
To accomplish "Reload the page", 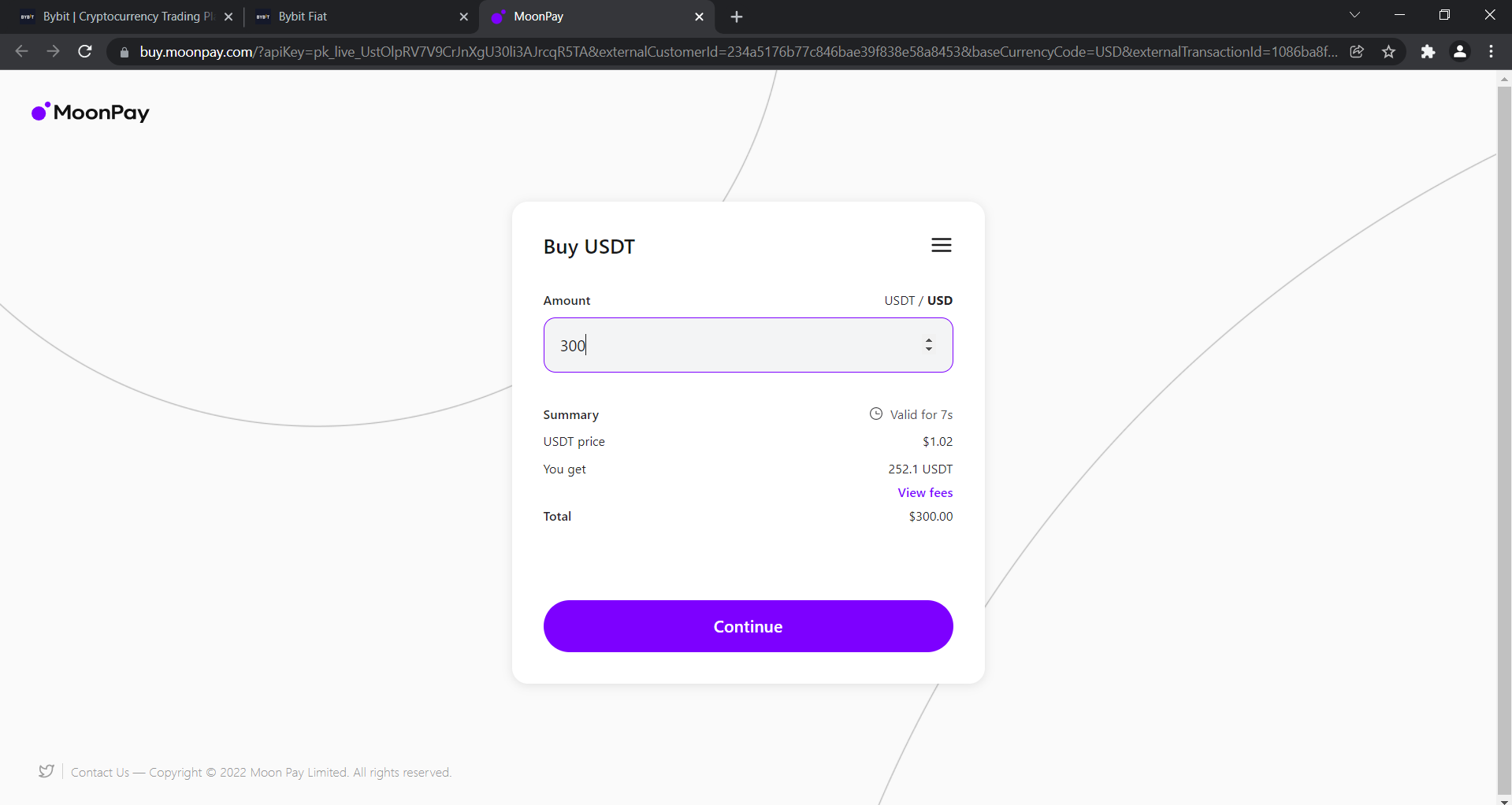I will (x=85, y=52).
